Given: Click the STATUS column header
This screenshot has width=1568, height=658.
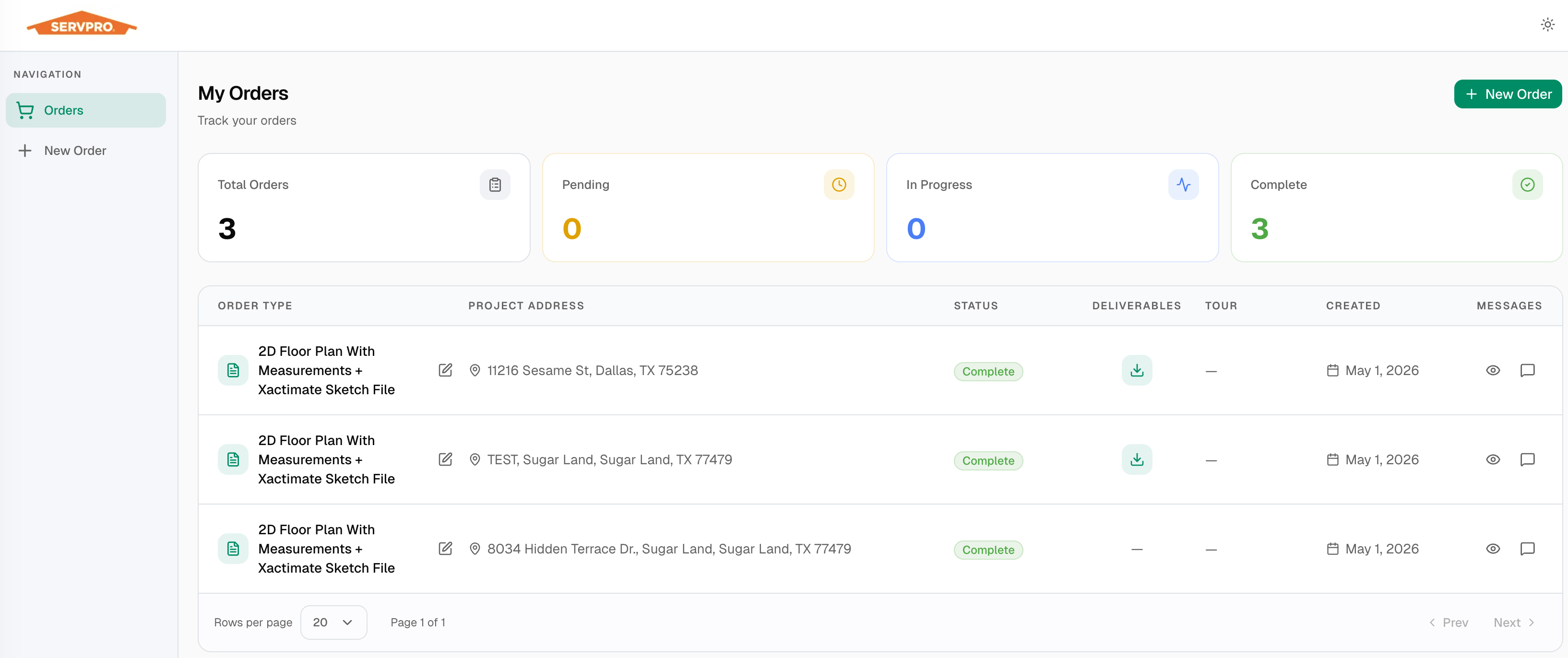Looking at the screenshot, I should coord(976,305).
